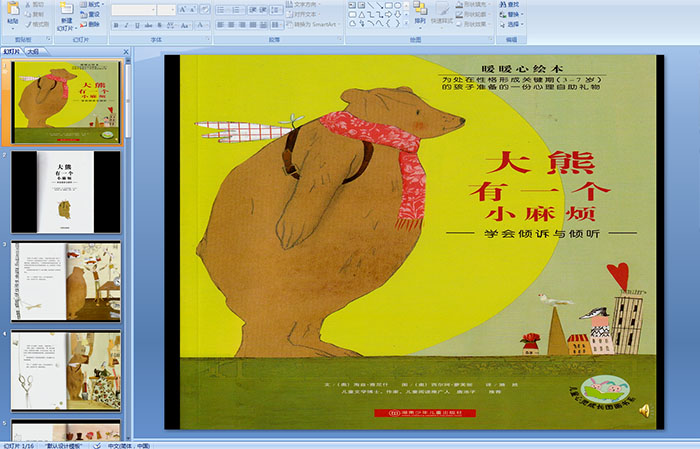
Task: Open Shape Effects (形状效果) menu
Action: coord(472,24)
